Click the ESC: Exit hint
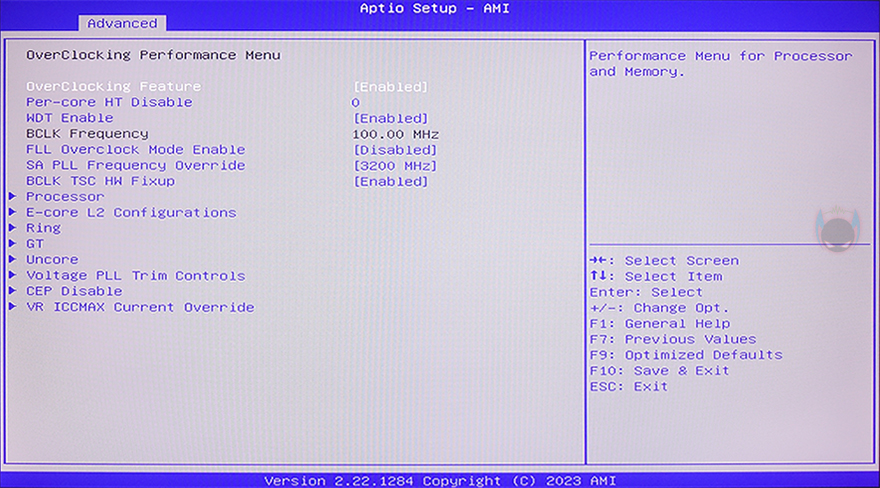880x488 pixels. pos(629,386)
